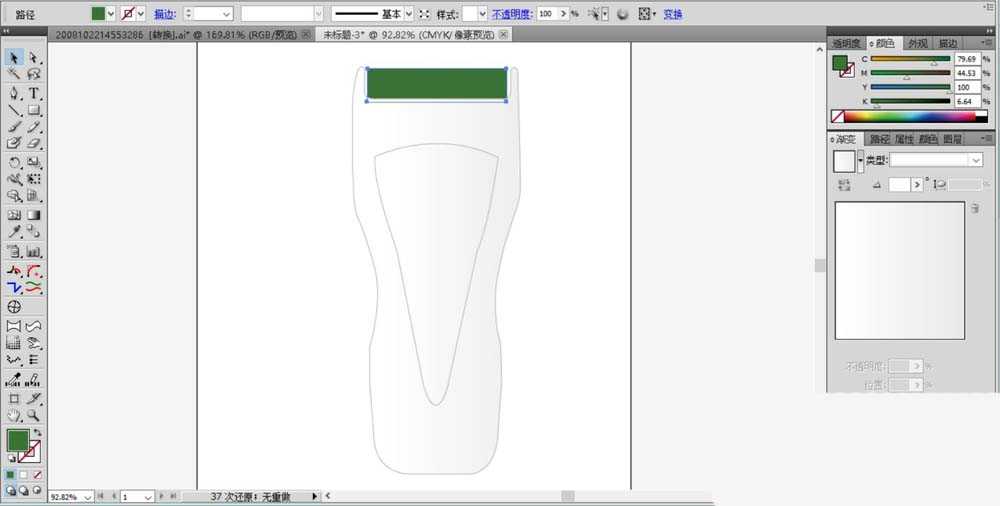Click the 变换 link
1000x506 pixels.
click(x=674, y=14)
